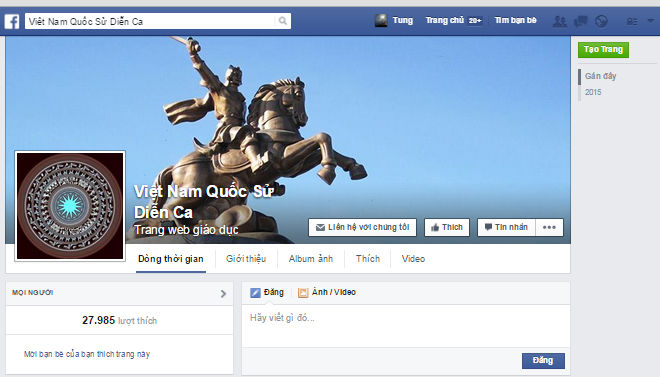Click Mời bạn bè của bạn thích trang này
This screenshot has height=377, width=660.
point(87,354)
